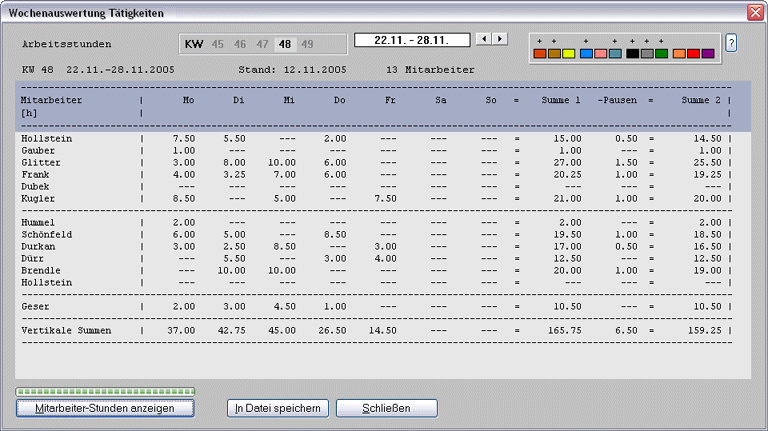Select the Geser employee name
This screenshot has width=768, height=431.
coord(35,307)
